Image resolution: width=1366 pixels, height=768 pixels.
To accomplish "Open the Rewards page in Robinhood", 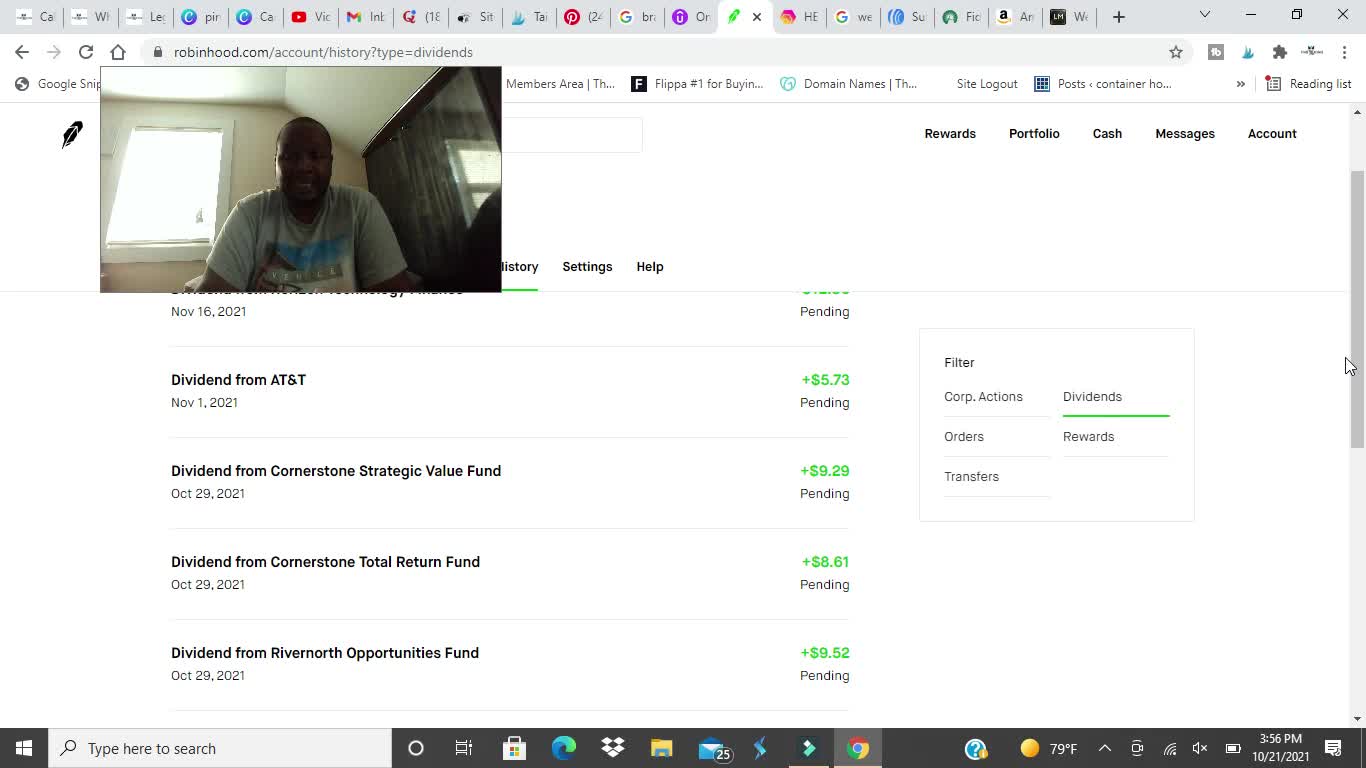I will click(950, 134).
